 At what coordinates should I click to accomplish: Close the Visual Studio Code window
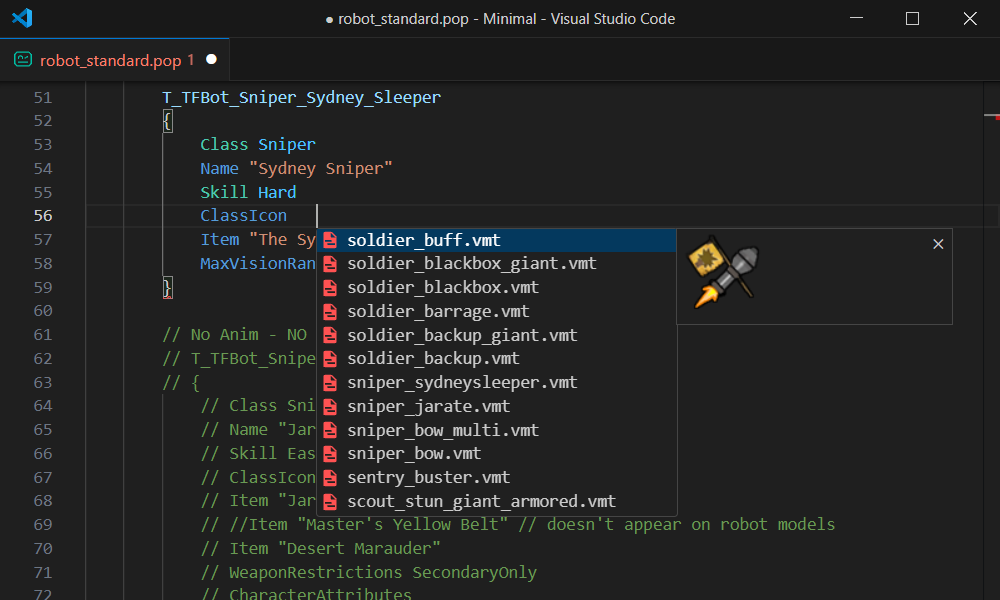click(970, 18)
